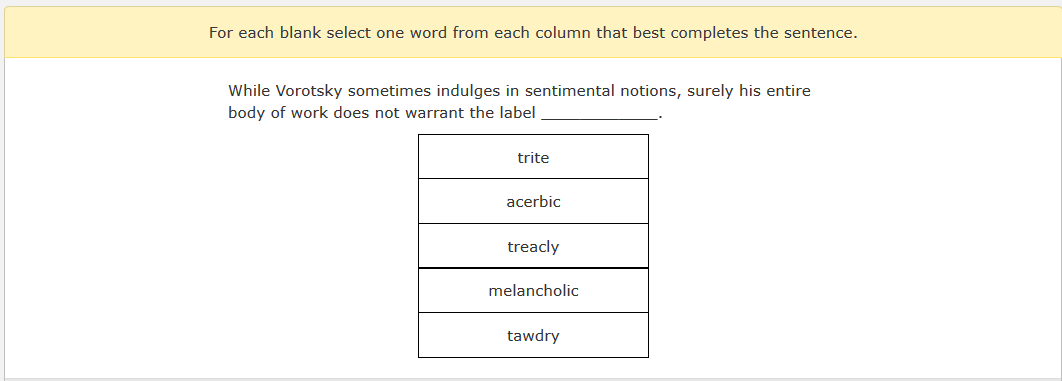Click the word 'While' starting the sentence
The image size is (1062, 381).
[249, 91]
